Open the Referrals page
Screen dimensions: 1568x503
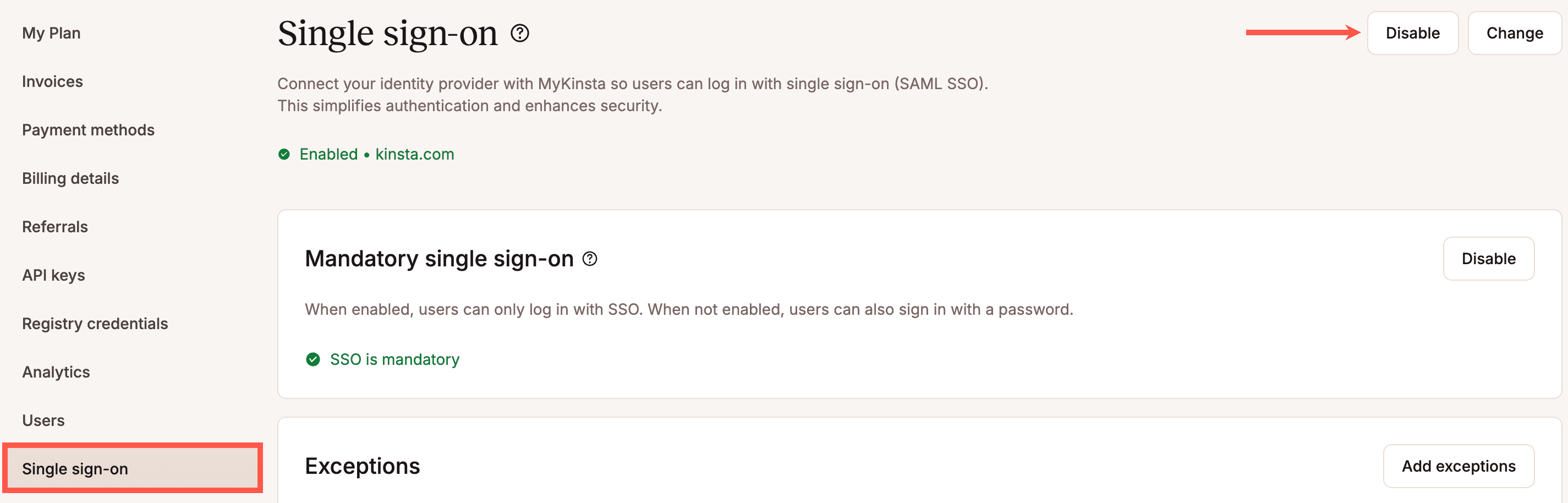pos(54,226)
